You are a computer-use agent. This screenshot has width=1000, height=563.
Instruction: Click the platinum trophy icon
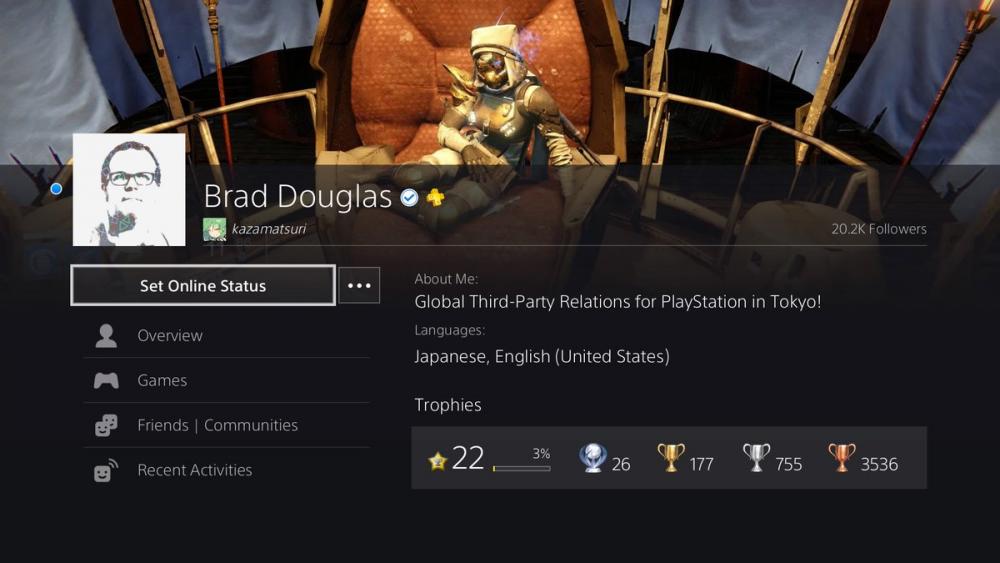(x=592, y=458)
